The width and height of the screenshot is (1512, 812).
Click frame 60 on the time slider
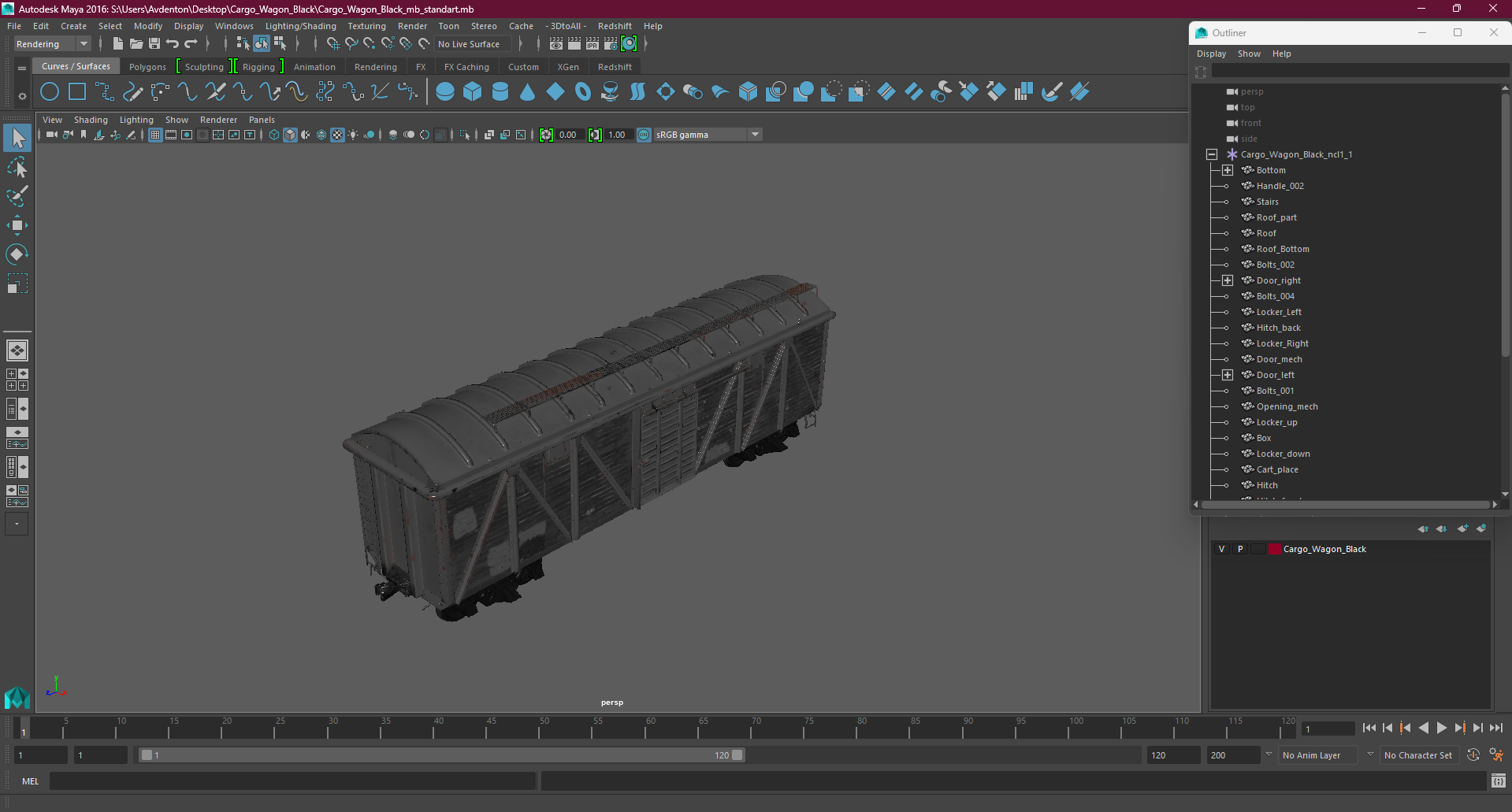(x=646, y=729)
